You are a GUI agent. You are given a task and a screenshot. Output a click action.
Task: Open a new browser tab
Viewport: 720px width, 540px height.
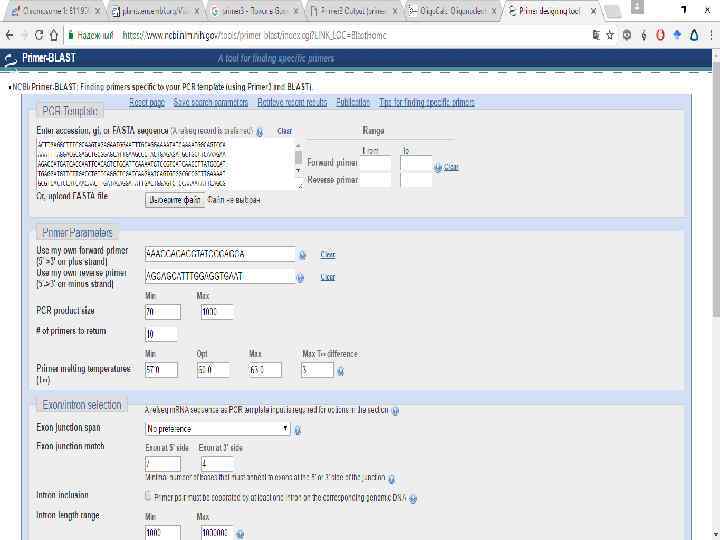[613, 12]
